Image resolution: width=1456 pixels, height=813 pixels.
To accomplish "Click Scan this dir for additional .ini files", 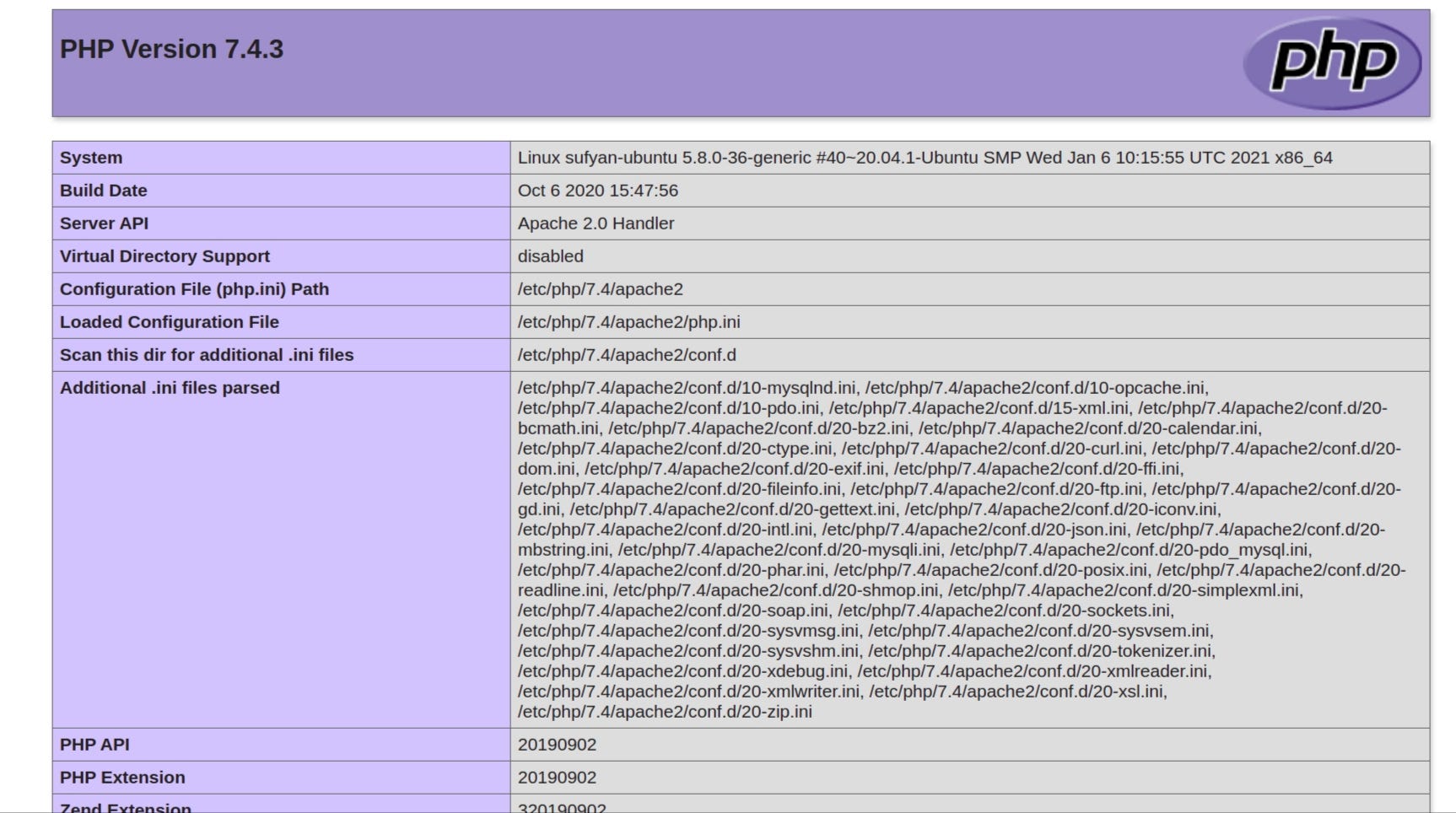I will click(207, 355).
